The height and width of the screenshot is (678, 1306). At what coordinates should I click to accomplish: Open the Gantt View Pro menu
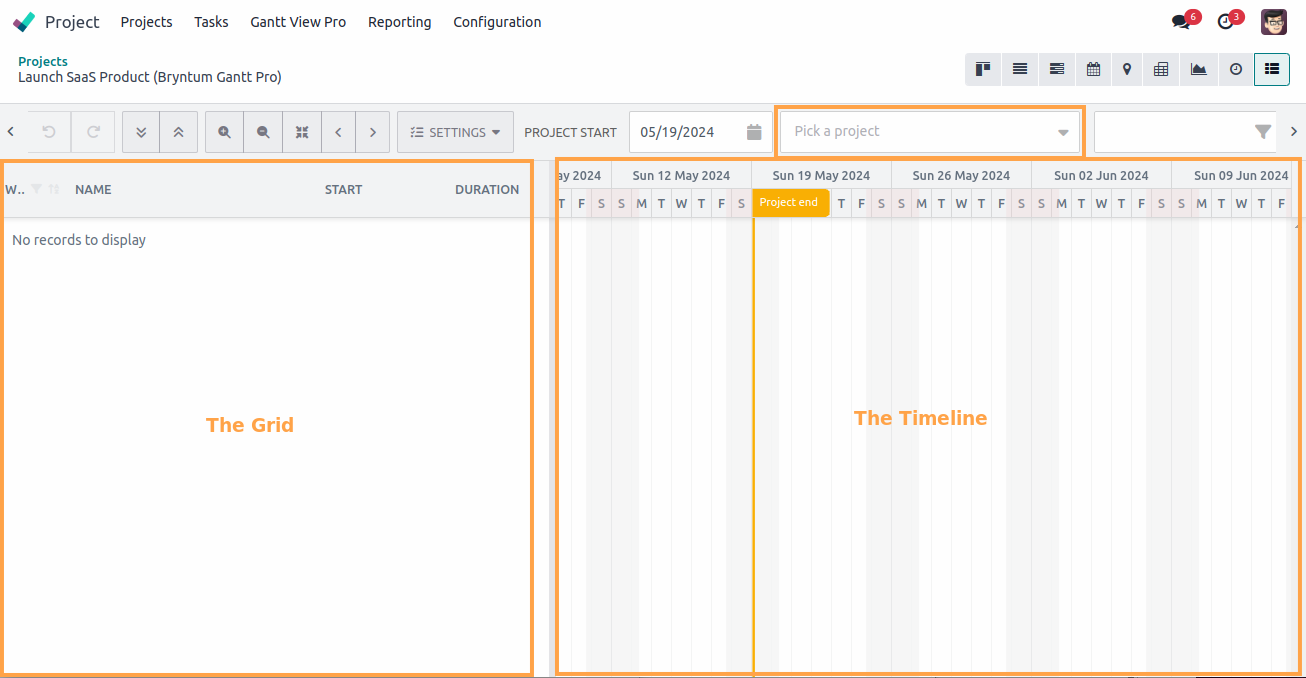pyautogui.click(x=298, y=22)
